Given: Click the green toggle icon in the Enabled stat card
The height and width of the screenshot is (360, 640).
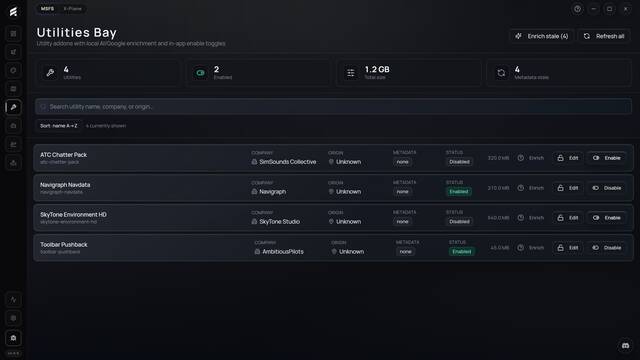Looking at the screenshot, I should pyautogui.click(x=200, y=73).
